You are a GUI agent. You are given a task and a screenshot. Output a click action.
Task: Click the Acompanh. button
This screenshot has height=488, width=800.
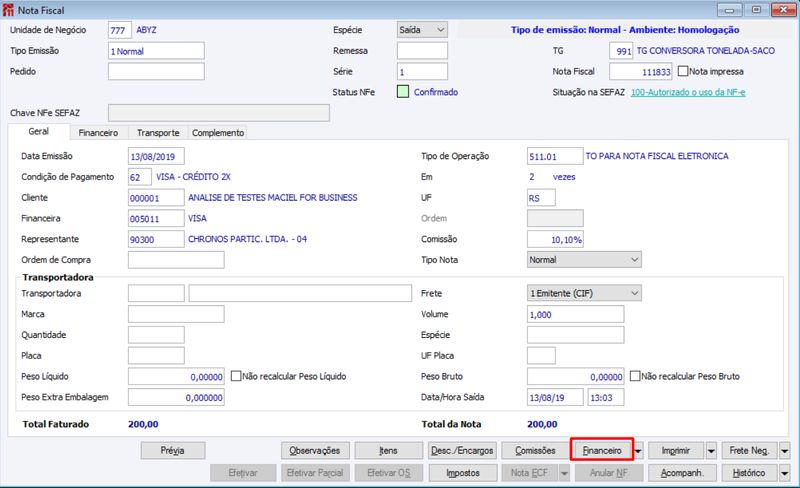(x=683, y=473)
